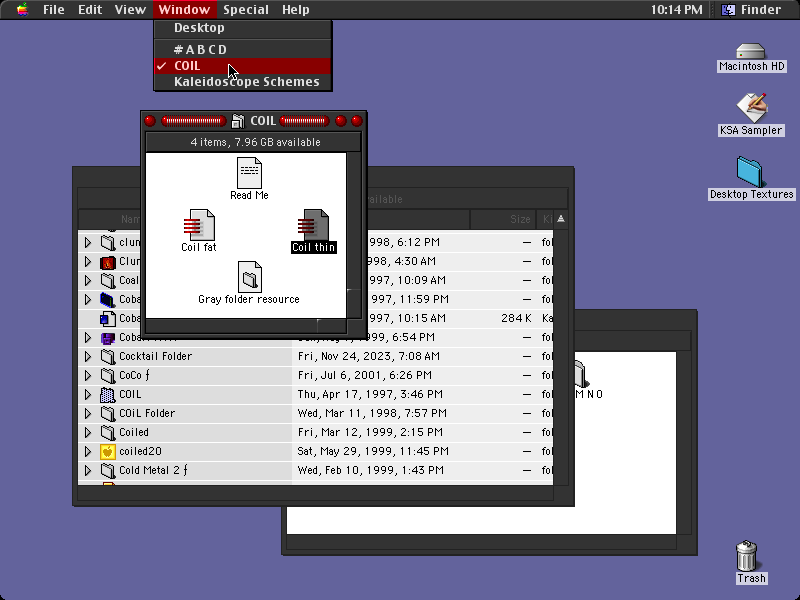Click the date Sat, May 29, 1999, 11:45 PM
The height and width of the screenshot is (600, 800).
(x=373, y=452)
